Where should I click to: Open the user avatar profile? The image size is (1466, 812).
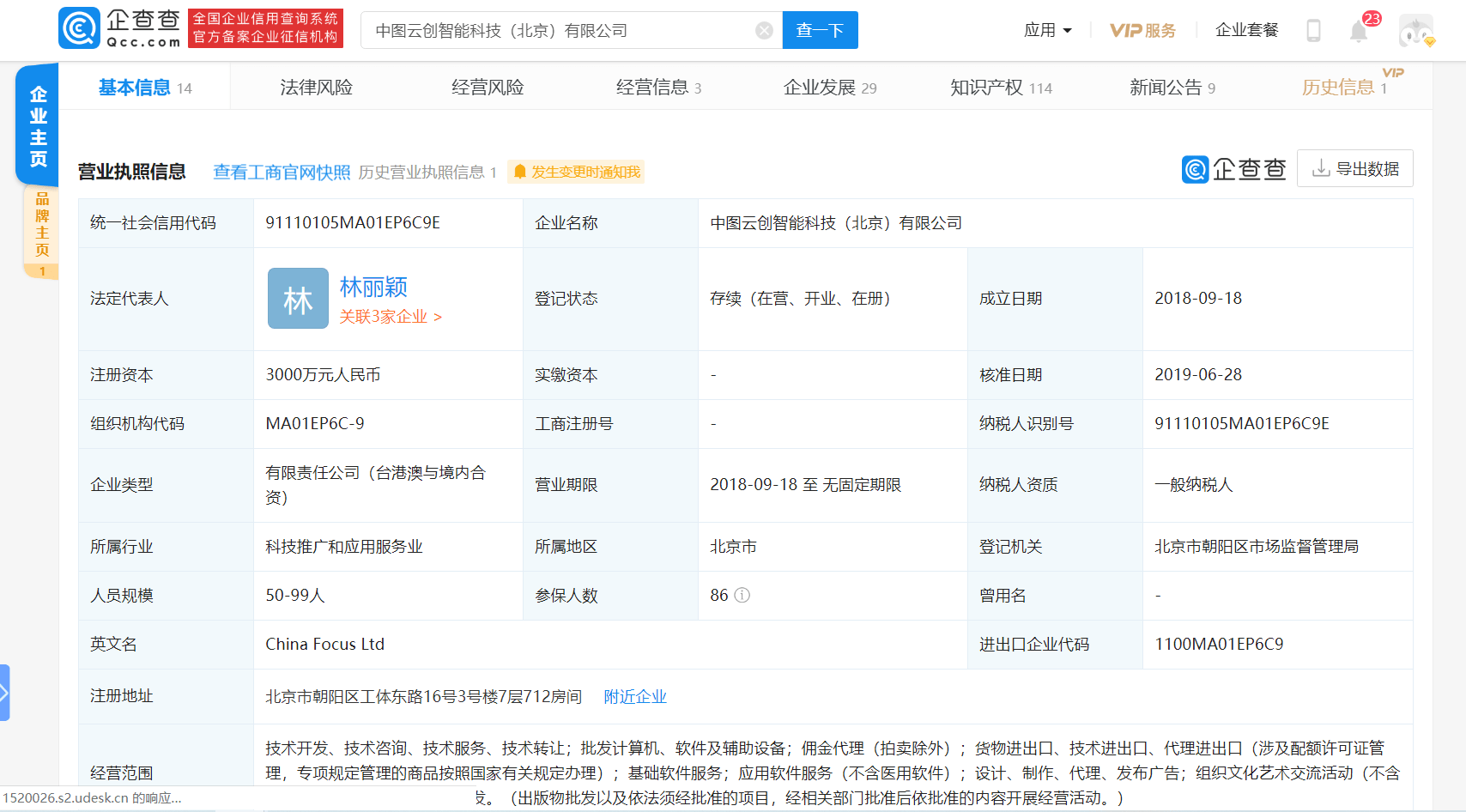point(1416,31)
